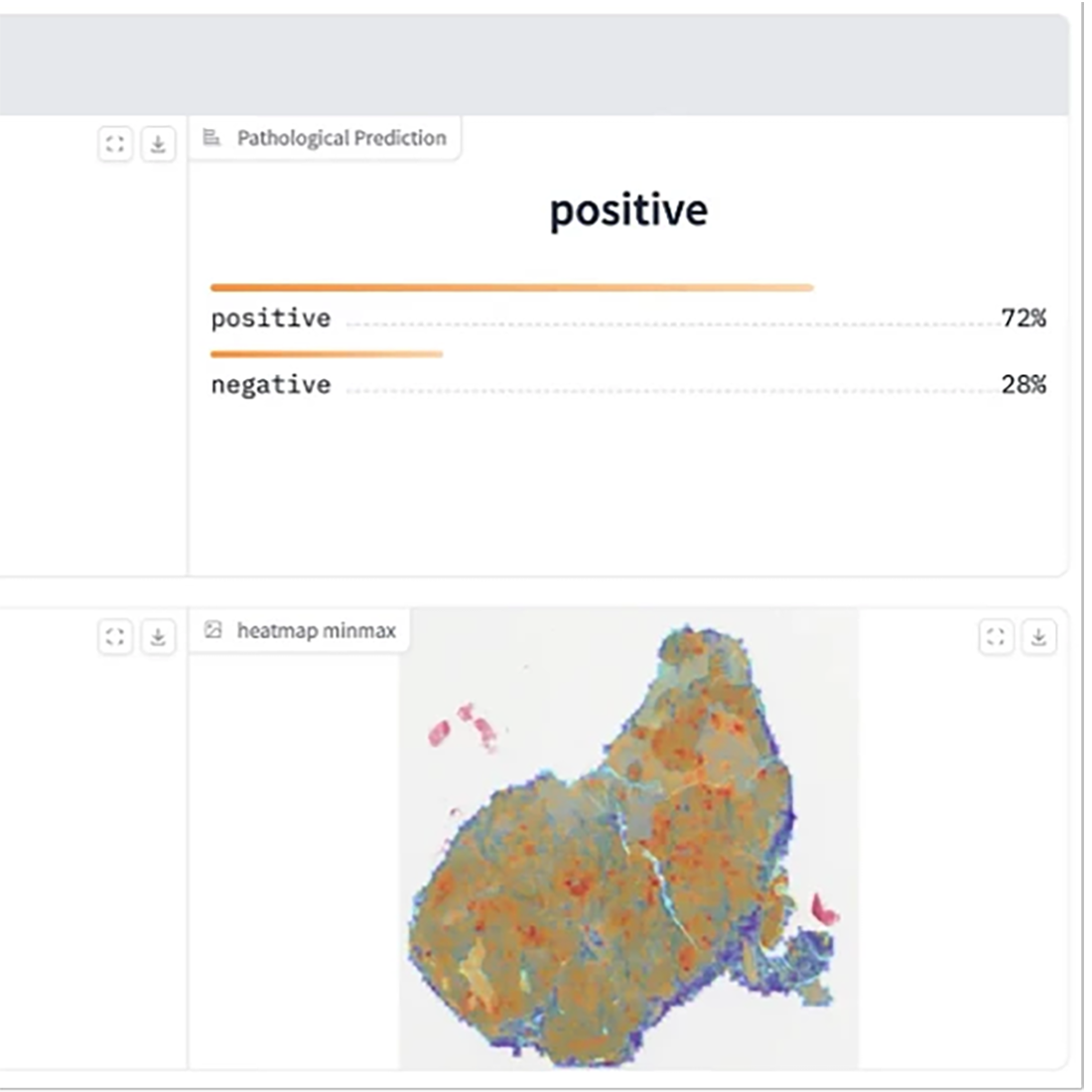Expand the heatmap minmax image to fullscreen
The height and width of the screenshot is (1092, 1092).
click(996, 636)
